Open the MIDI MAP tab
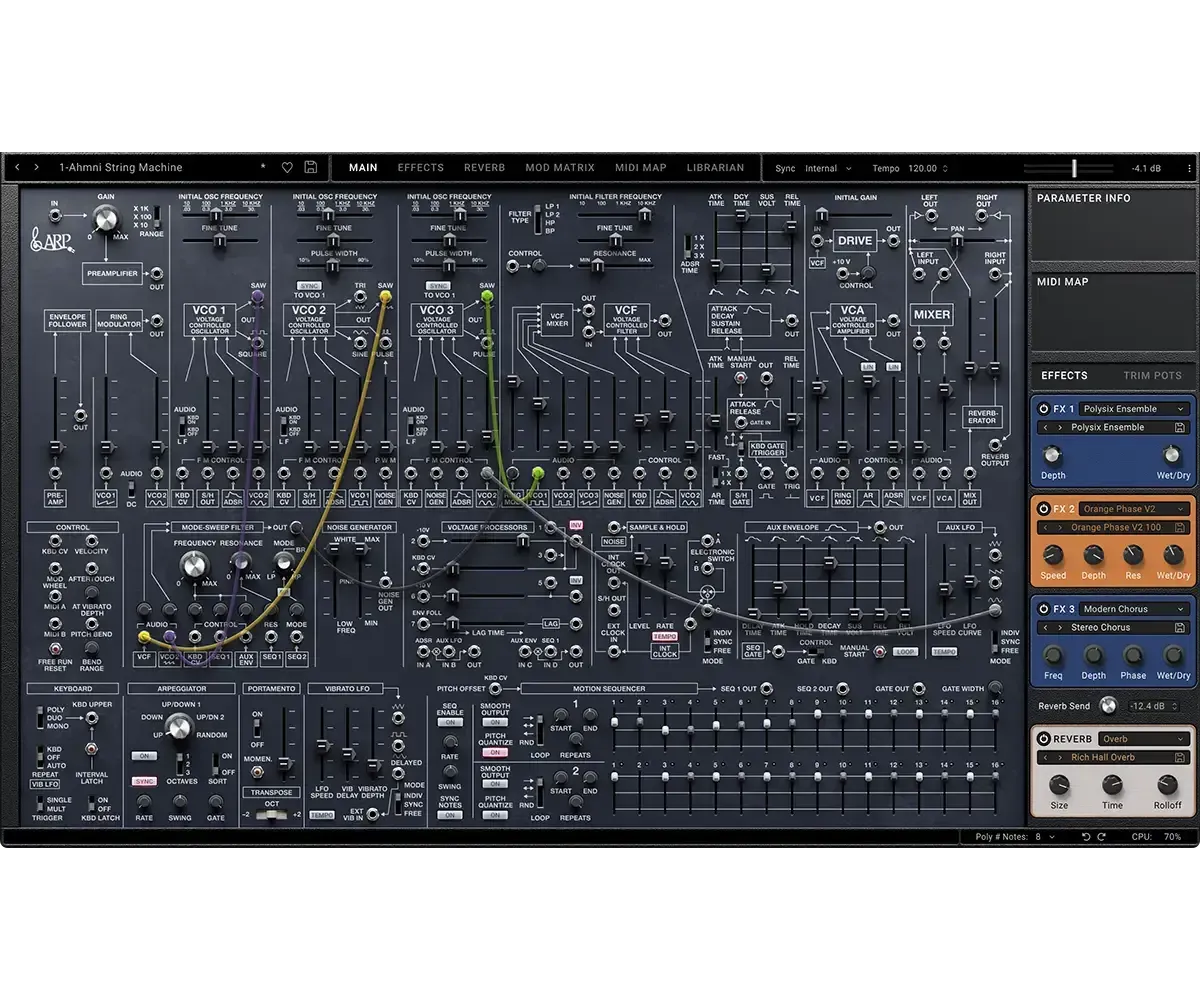The image size is (1200, 1000). tap(641, 168)
